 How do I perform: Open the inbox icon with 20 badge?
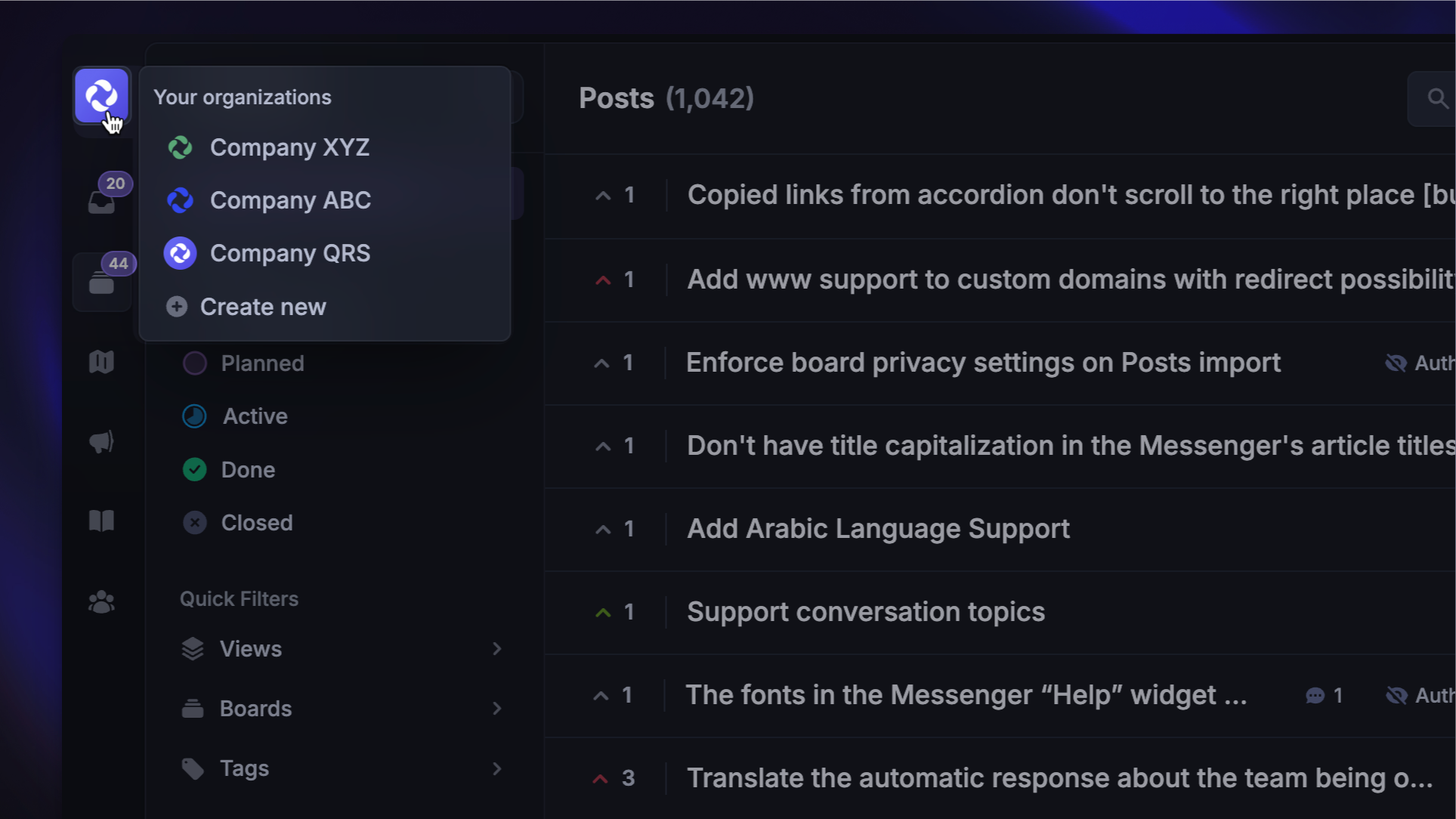(101, 202)
